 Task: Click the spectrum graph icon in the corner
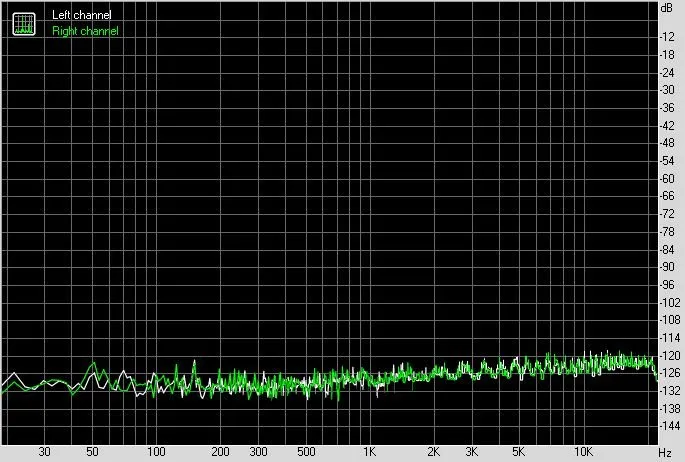[x=24, y=24]
